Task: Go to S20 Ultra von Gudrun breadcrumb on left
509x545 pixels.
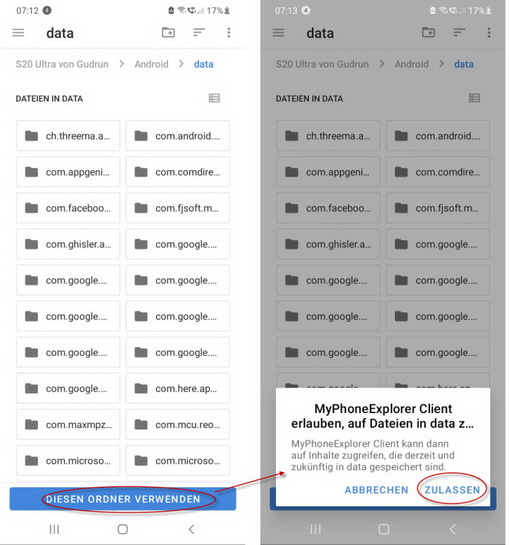Action: [62, 64]
